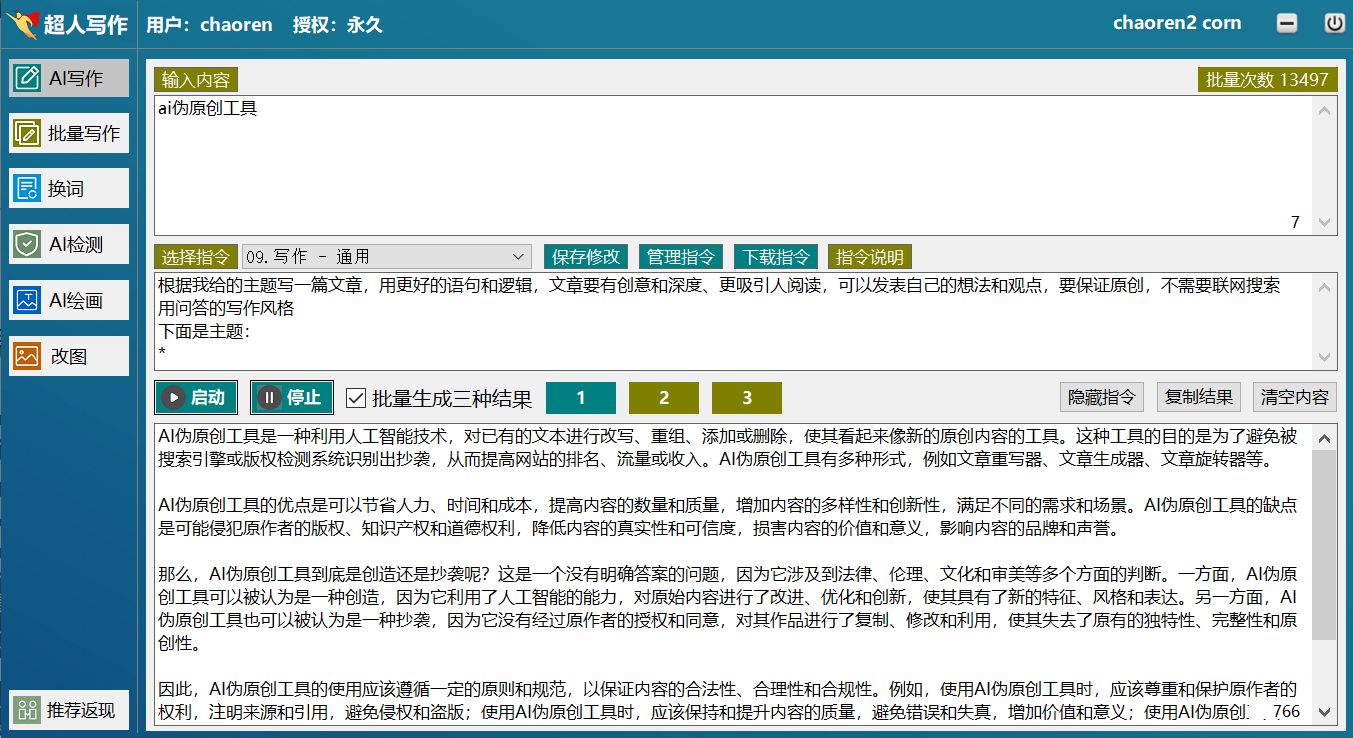Click 复制结果 to copy output
Screen dimensions: 1353x738
click(x=1198, y=397)
